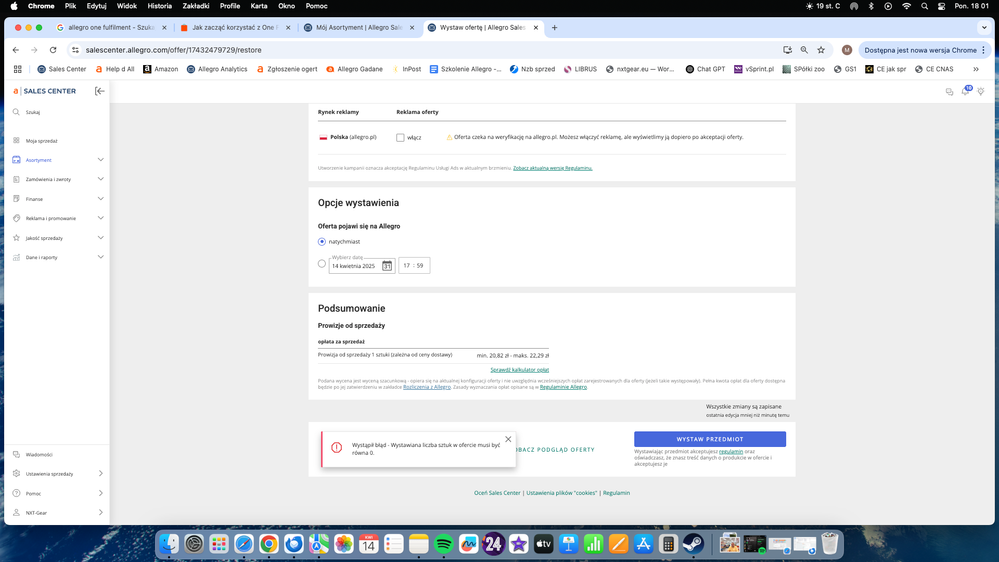The height and width of the screenshot is (562, 999).
Task: Open Apple TV in the Dock
Action: pyautogui.click(x=543, y=544)
